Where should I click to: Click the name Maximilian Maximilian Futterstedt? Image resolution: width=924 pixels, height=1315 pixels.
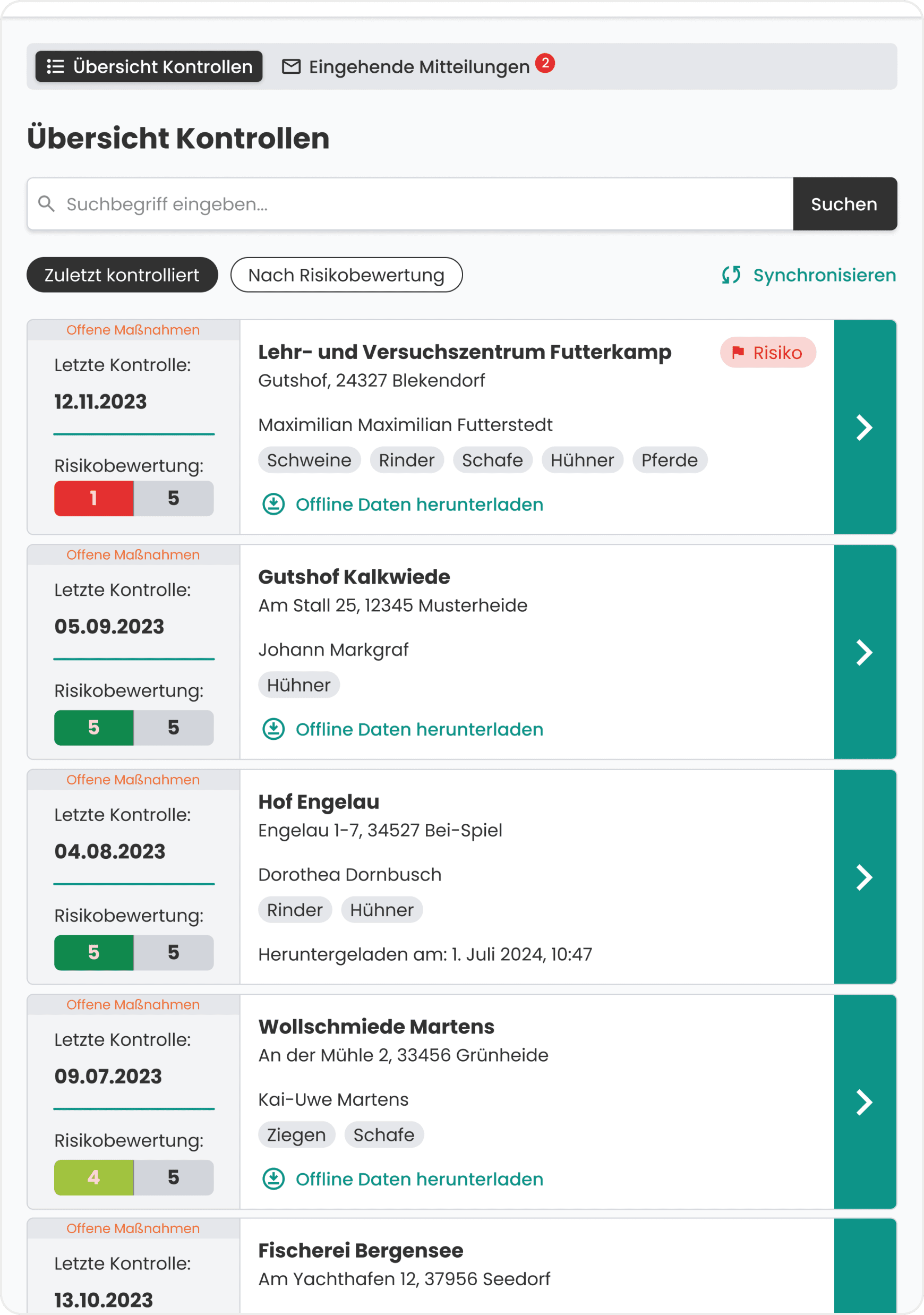point(405,425)
